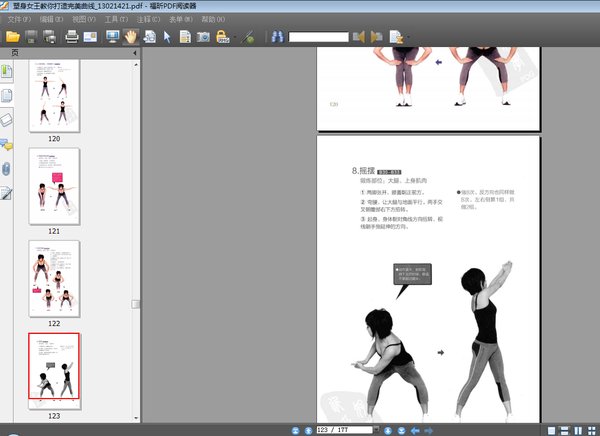Image resolution: width=600 pixels, height=436 pixels.
Task: Click the search text input field
Action: pos(318,37)
